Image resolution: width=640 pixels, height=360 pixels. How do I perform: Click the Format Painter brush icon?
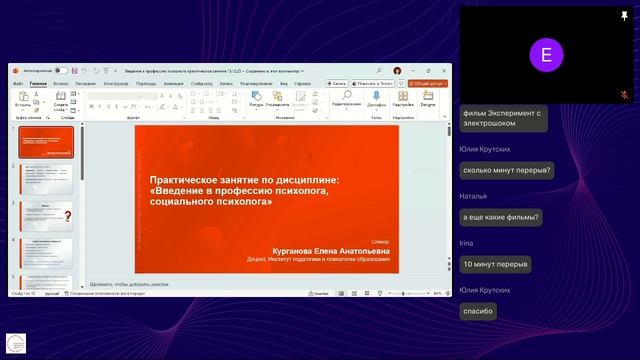point(36,110)
